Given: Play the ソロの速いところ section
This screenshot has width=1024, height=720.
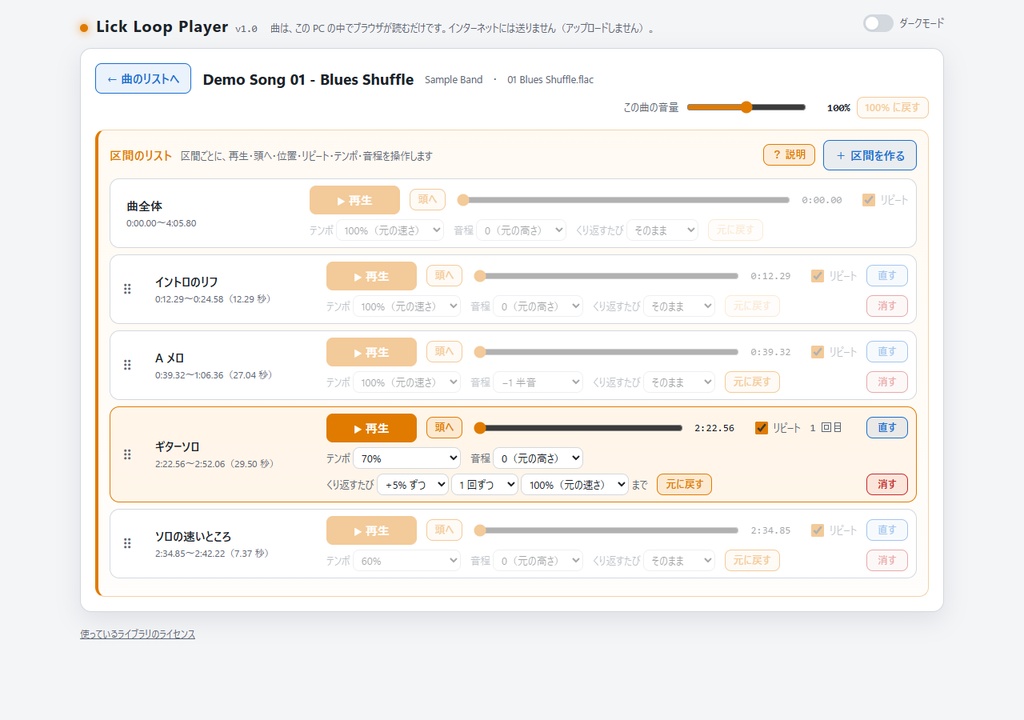Looking at the screenshot, I should (372, 531).
